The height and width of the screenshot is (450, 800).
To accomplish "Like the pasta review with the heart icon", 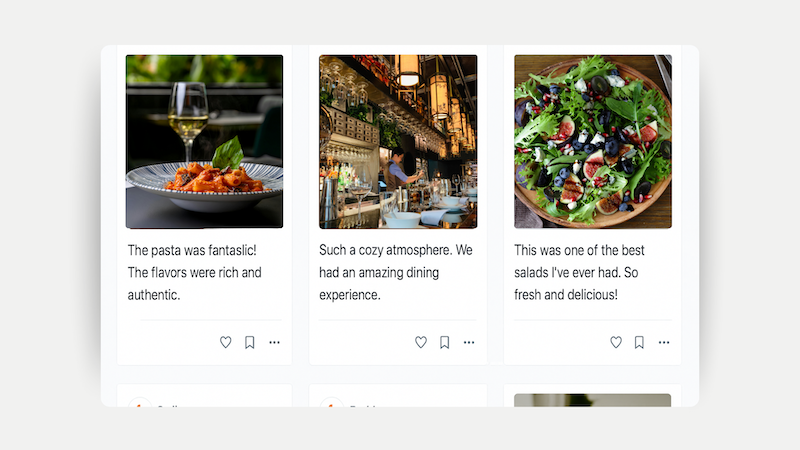I will tap(226, 342).
